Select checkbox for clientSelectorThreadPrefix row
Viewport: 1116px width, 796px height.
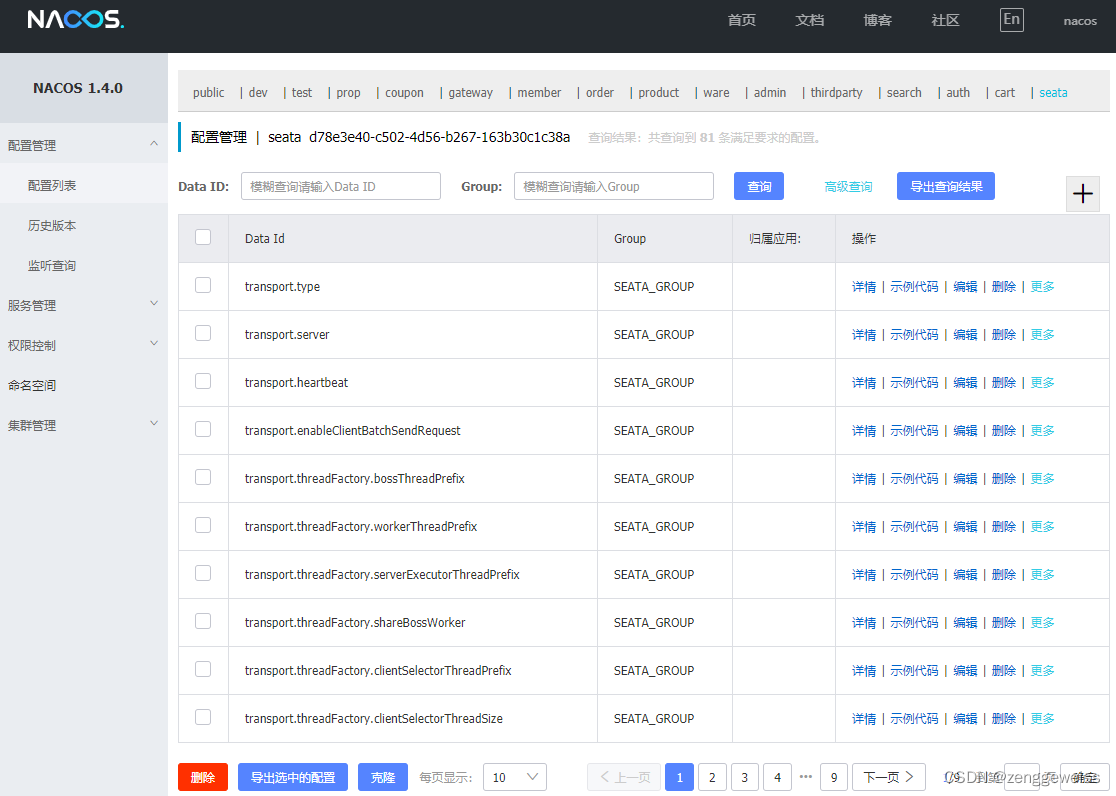pyautogui.click(x=203, y=669)
